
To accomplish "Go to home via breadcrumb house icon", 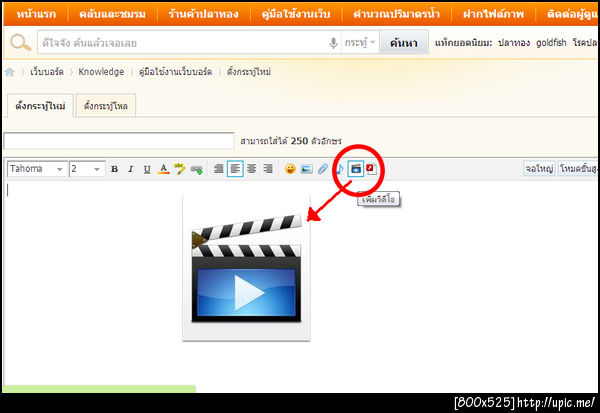I will pos(10,72).
